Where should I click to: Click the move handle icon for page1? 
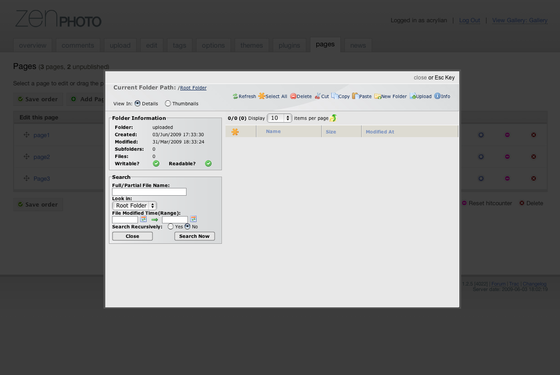click(26, 135)
